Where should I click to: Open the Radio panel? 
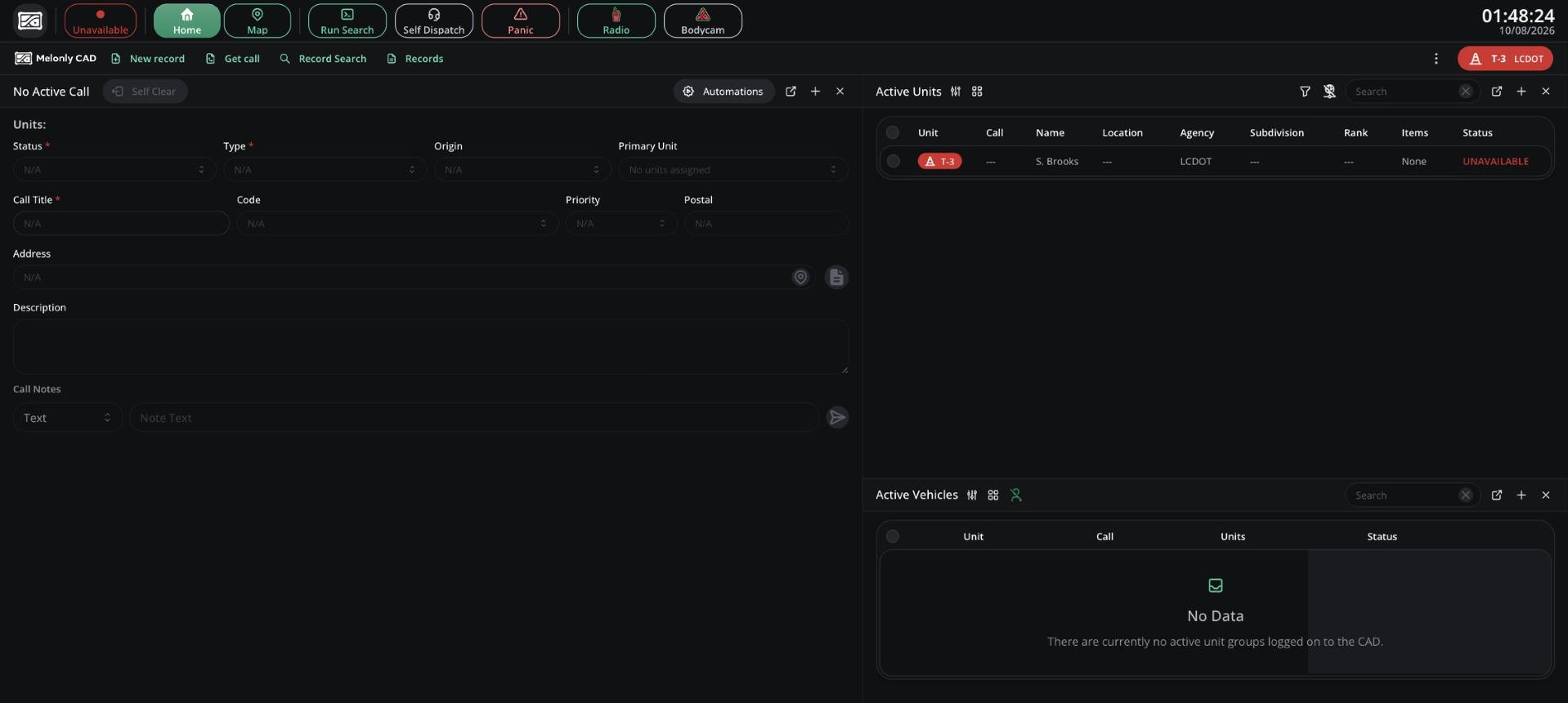click(616, 20)
